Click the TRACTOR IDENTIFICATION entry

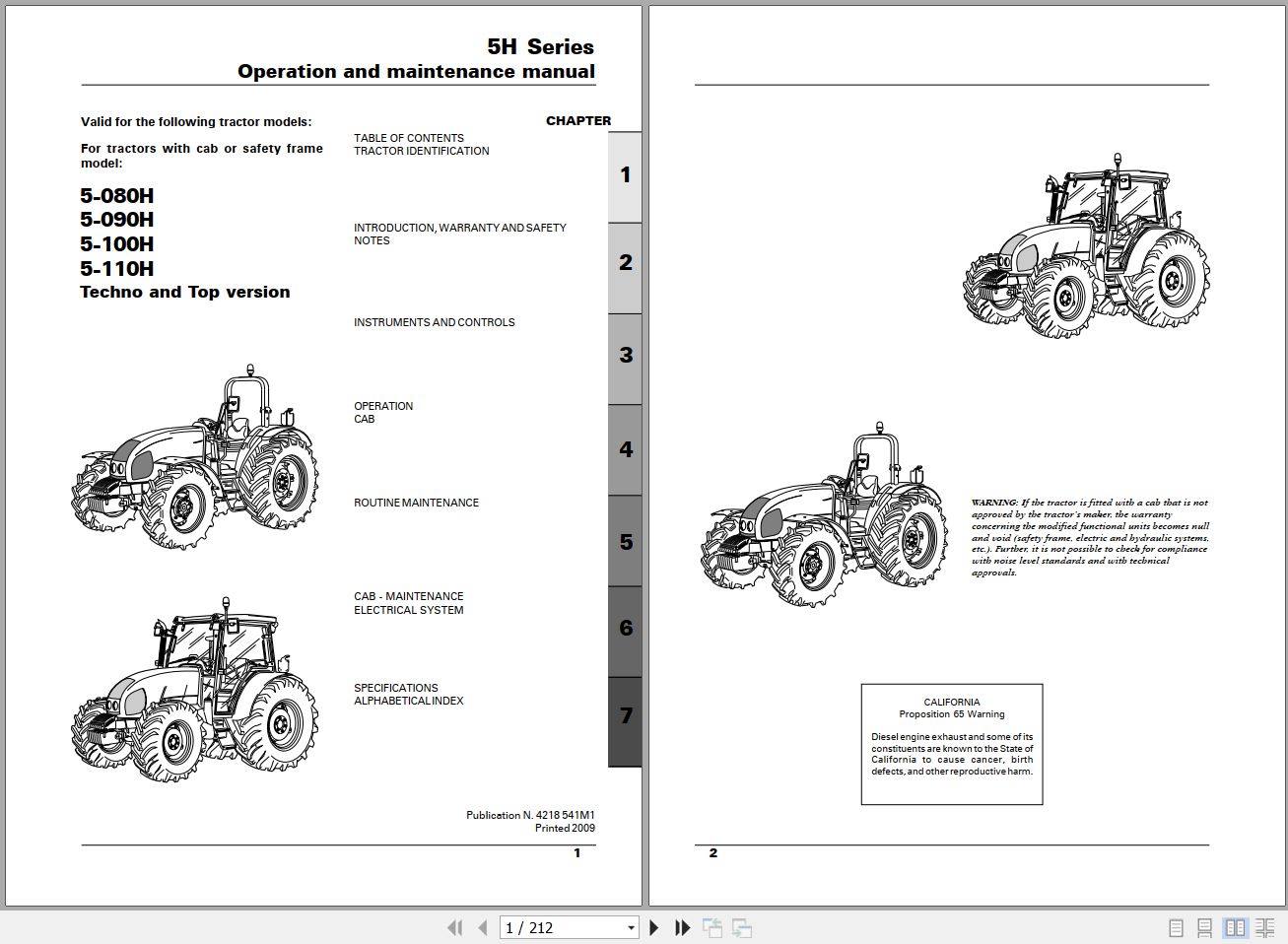pos(422,151)
